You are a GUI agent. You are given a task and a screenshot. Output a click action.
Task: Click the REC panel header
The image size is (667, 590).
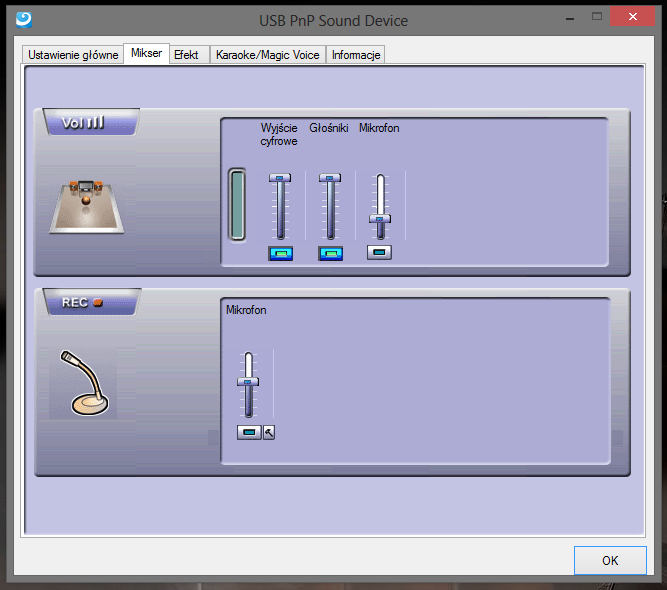[x=92, y=302]
